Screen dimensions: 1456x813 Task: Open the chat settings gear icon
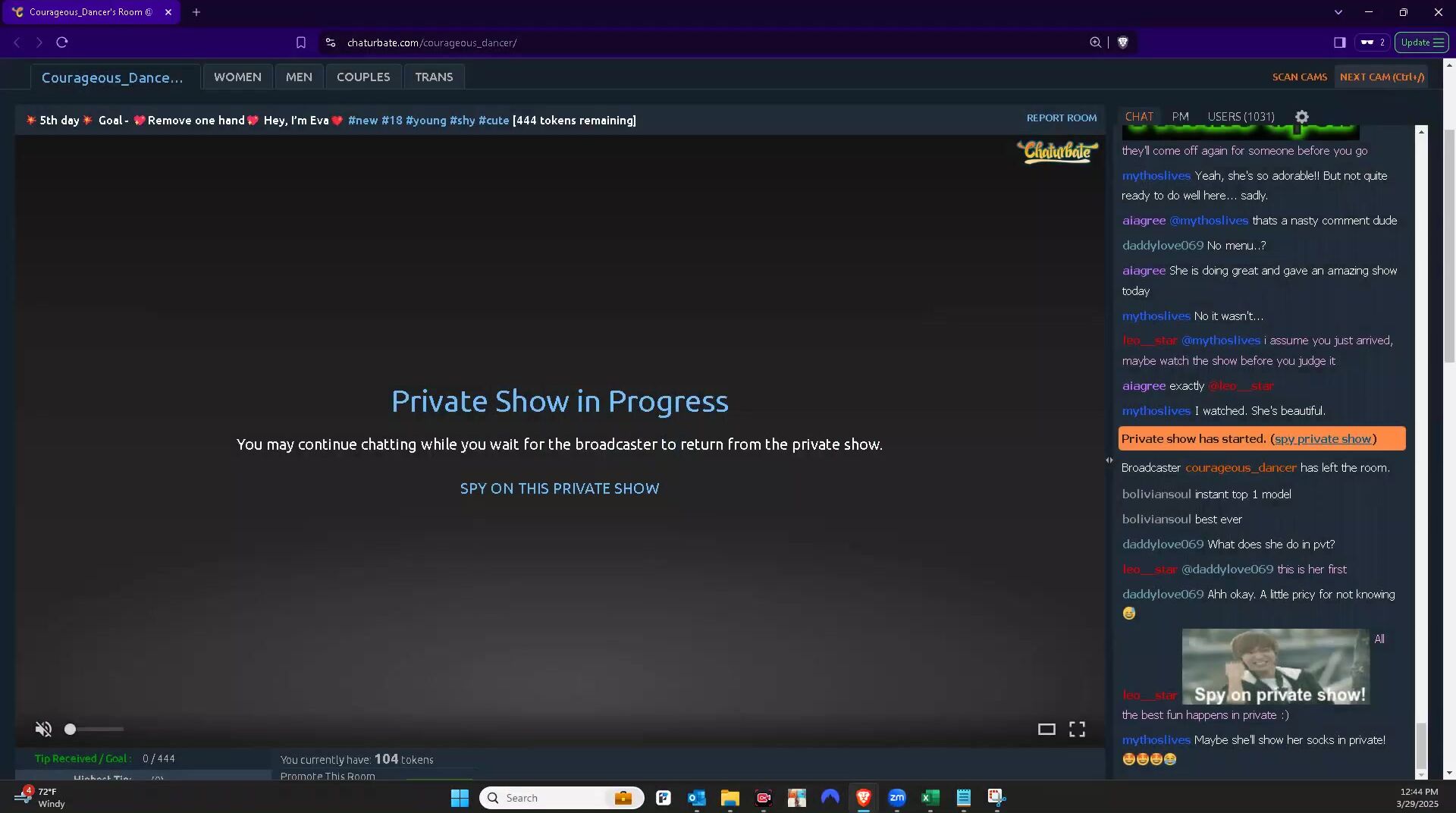(x=1302, y=117)
